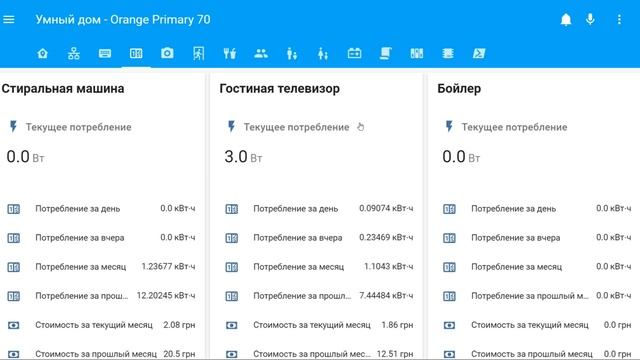Click counter icon for Бойлер Потребление за вчера
The image size is (640, 360).
tap(449, 238)
